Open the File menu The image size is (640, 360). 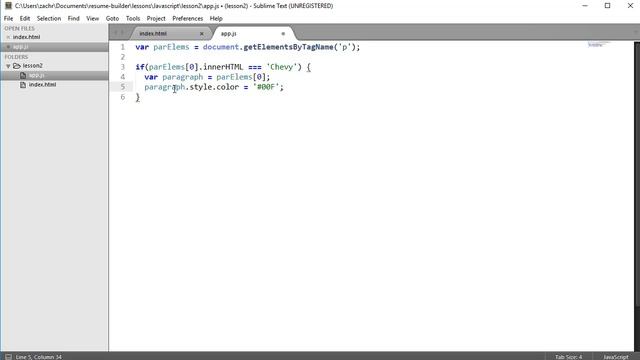(9, 18)
